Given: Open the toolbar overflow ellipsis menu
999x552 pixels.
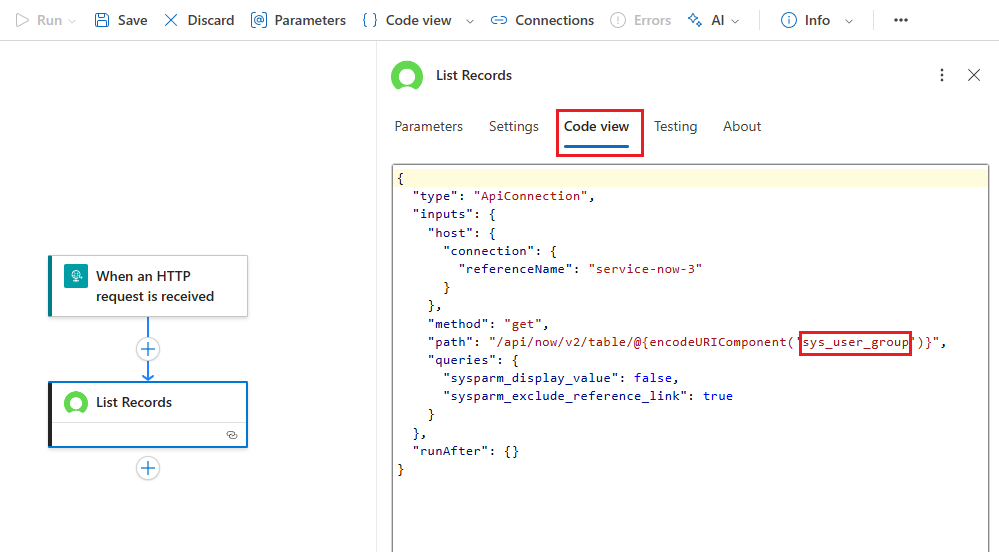Looking at the screenshot, I should pyautogui.click(x=901, y=20).
